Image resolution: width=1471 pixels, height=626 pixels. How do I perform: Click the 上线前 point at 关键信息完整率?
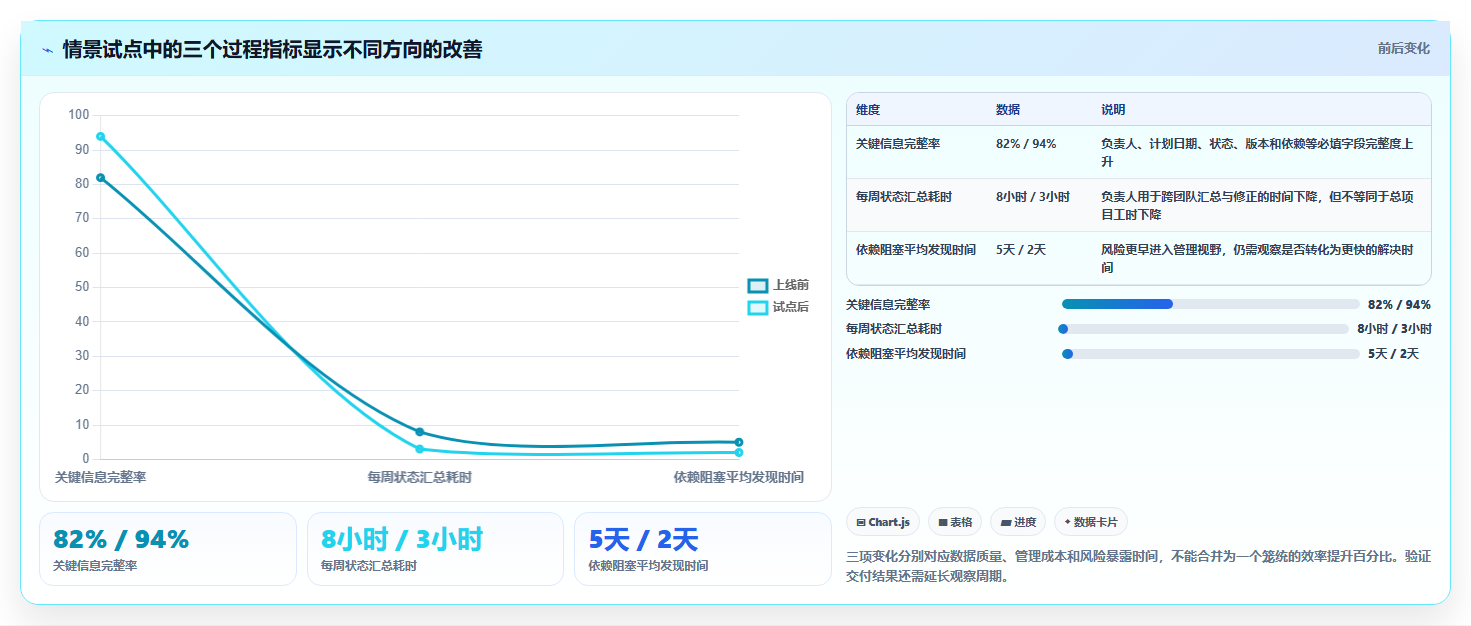pos(100,178)
